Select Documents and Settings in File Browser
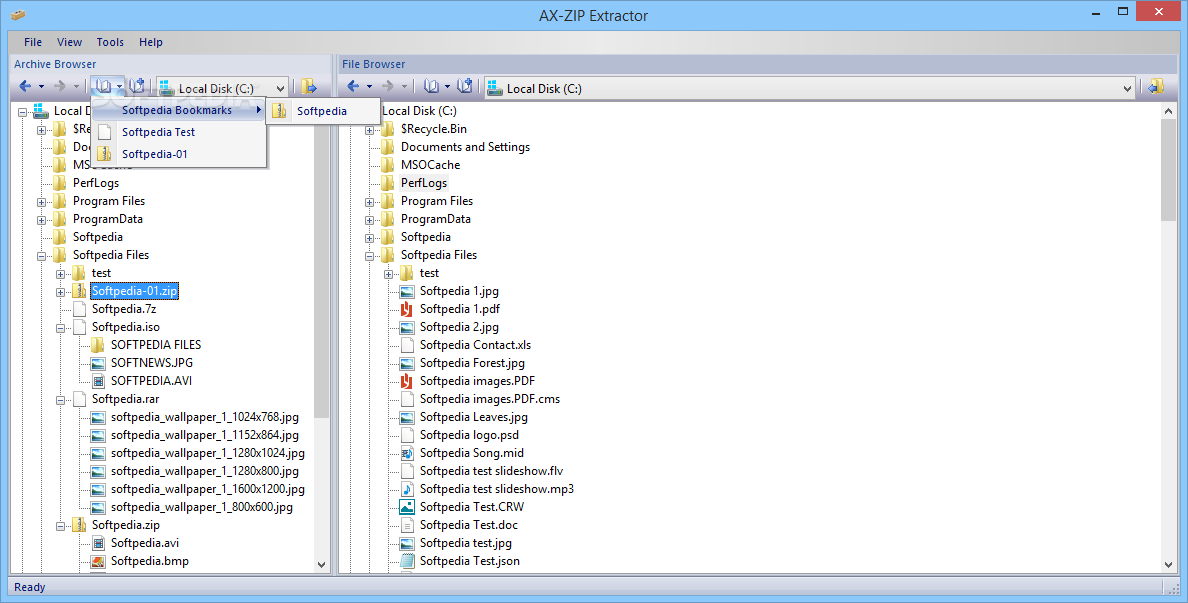 pos(465,147)
